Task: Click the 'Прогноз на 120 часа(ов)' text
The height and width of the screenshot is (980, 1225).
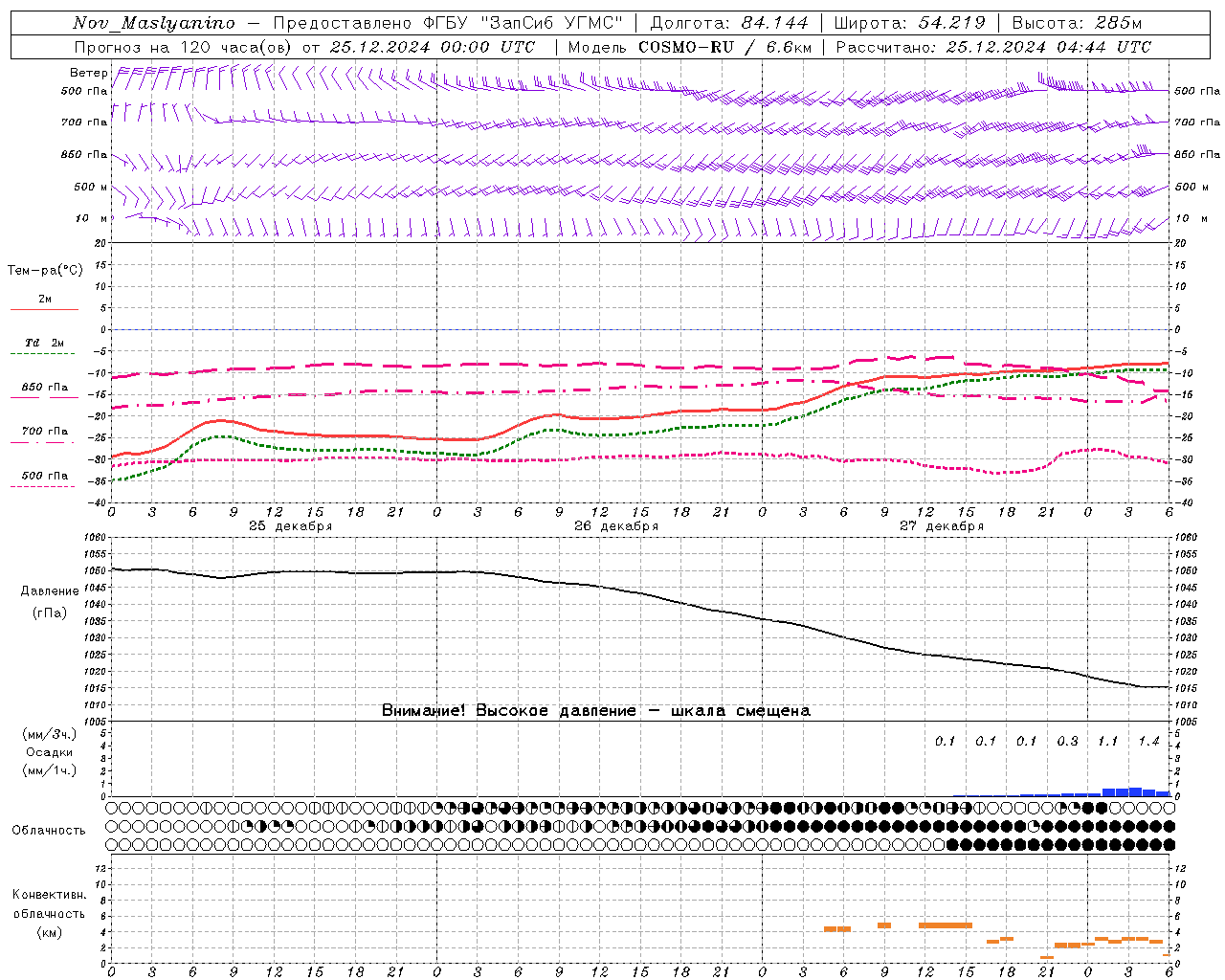Action: click(x=184, y=47)
